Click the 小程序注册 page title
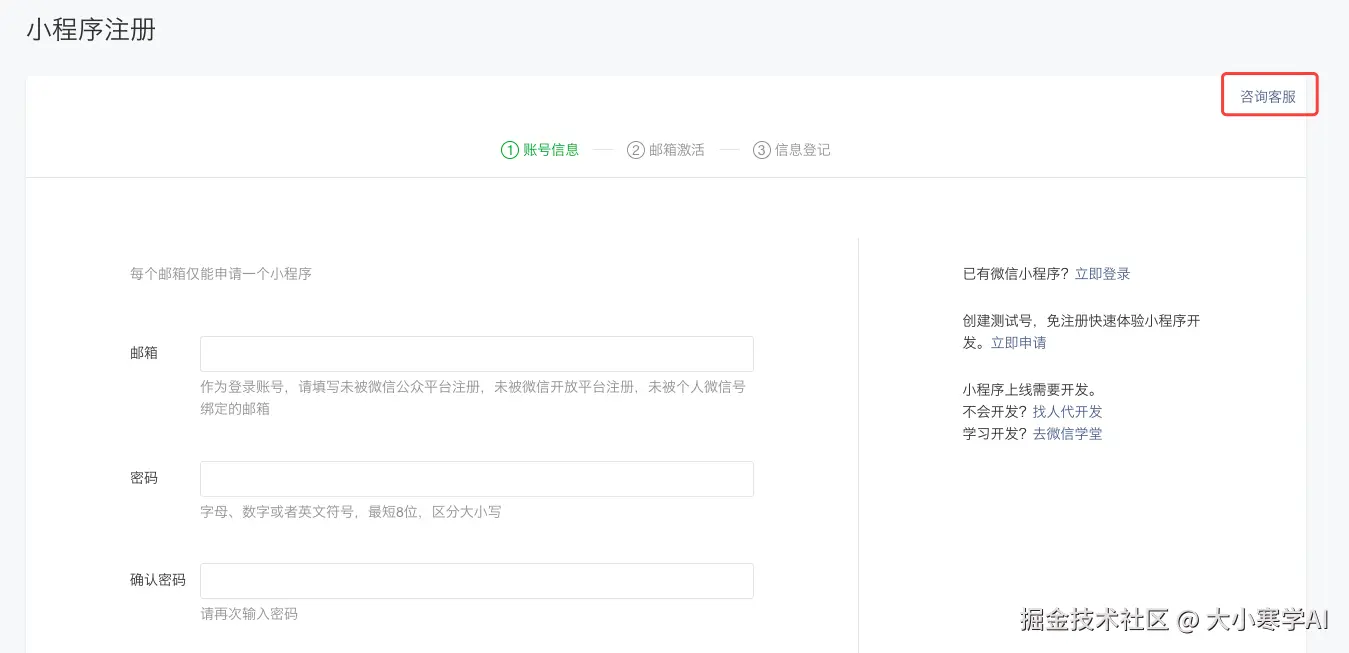This screenshot has height=653, width=1349. point(91,29)
